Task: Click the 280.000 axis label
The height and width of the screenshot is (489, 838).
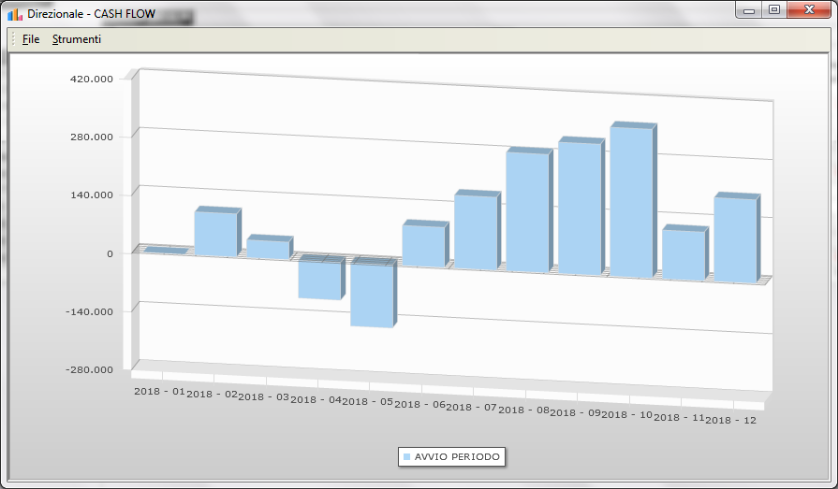Action: [x=91, y=137]
